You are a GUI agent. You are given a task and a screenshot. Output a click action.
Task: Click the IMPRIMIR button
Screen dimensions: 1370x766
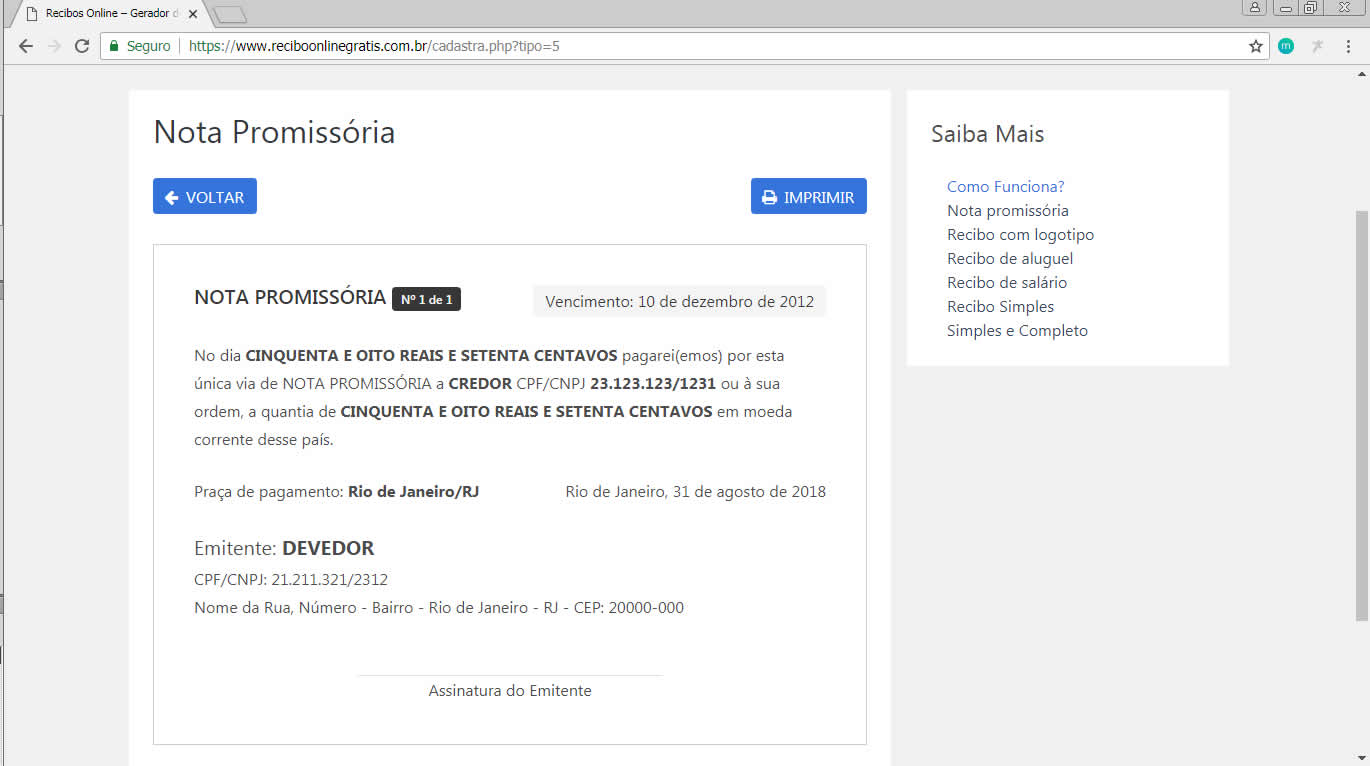pyautogui.click(x=809, y=196)
